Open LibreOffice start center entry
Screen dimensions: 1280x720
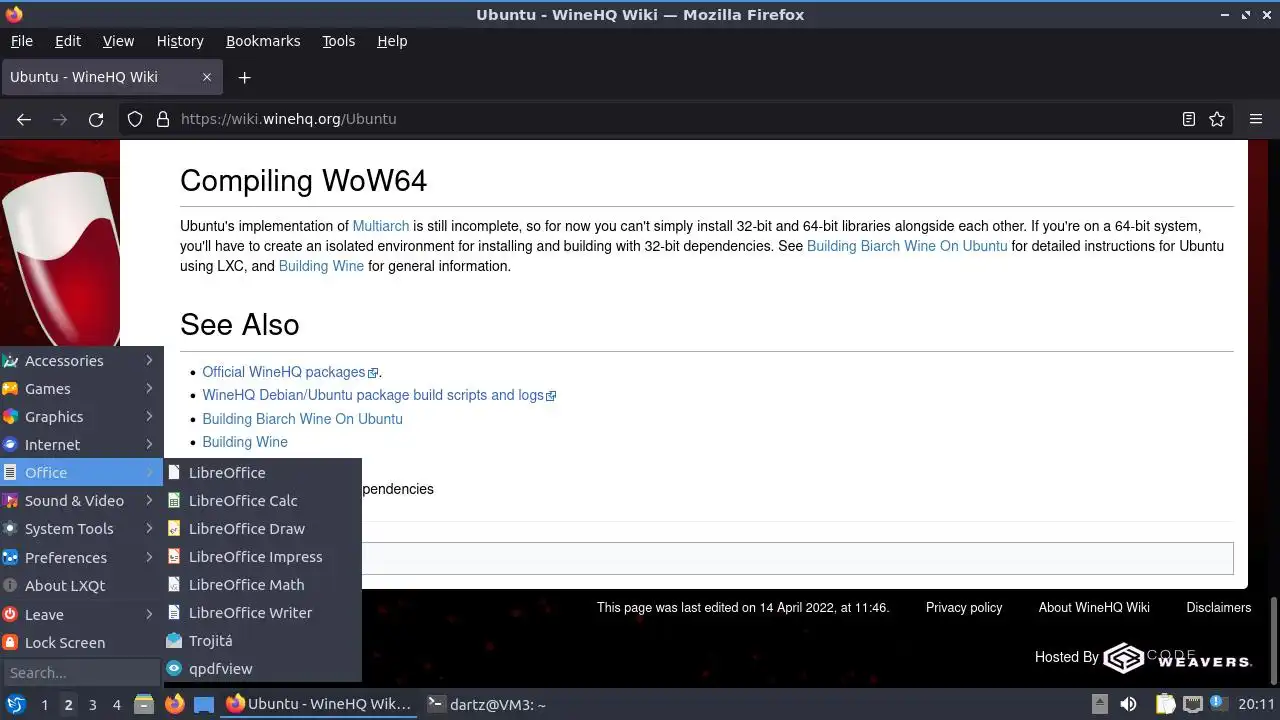pyautogui.click(x=262, y=473)
